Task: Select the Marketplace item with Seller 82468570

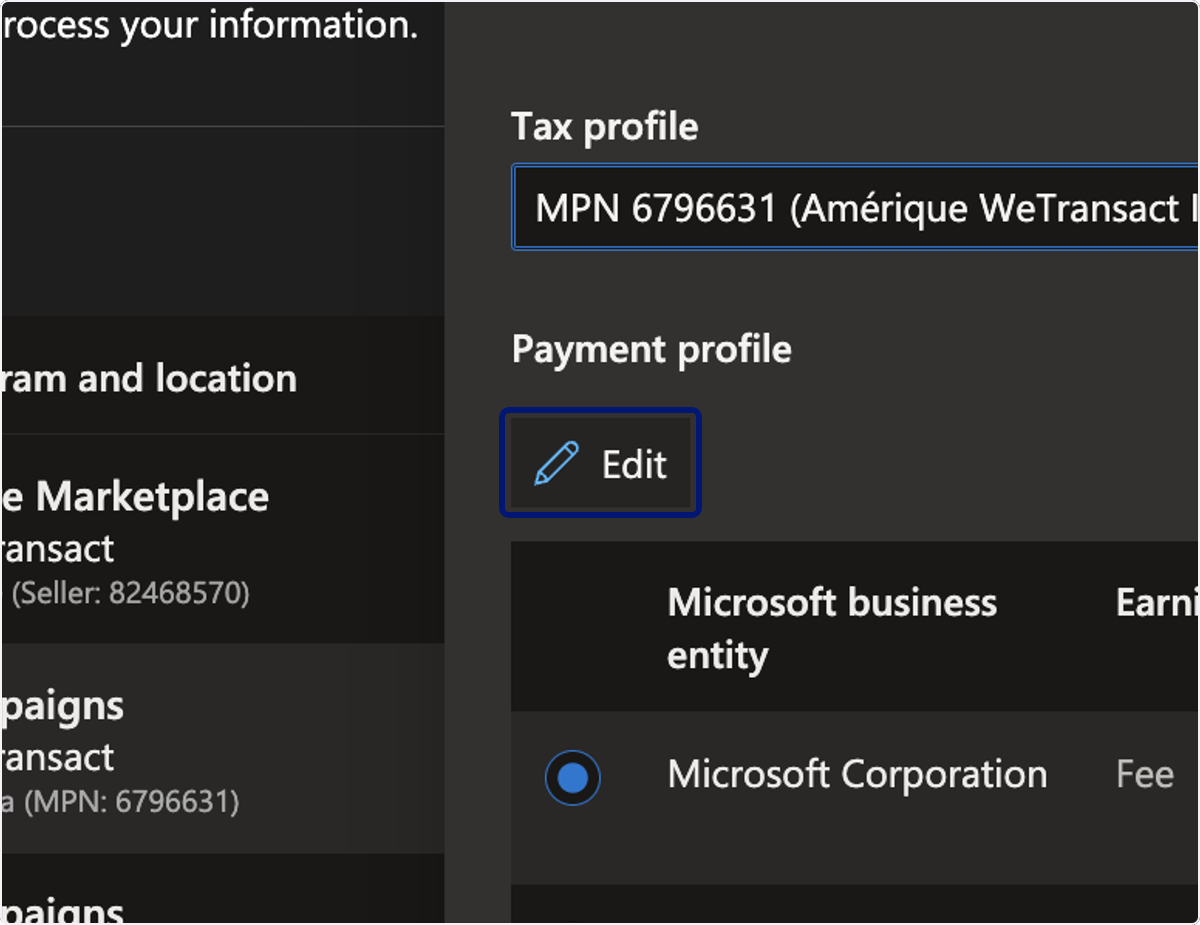Action: (x=222, y=540)
